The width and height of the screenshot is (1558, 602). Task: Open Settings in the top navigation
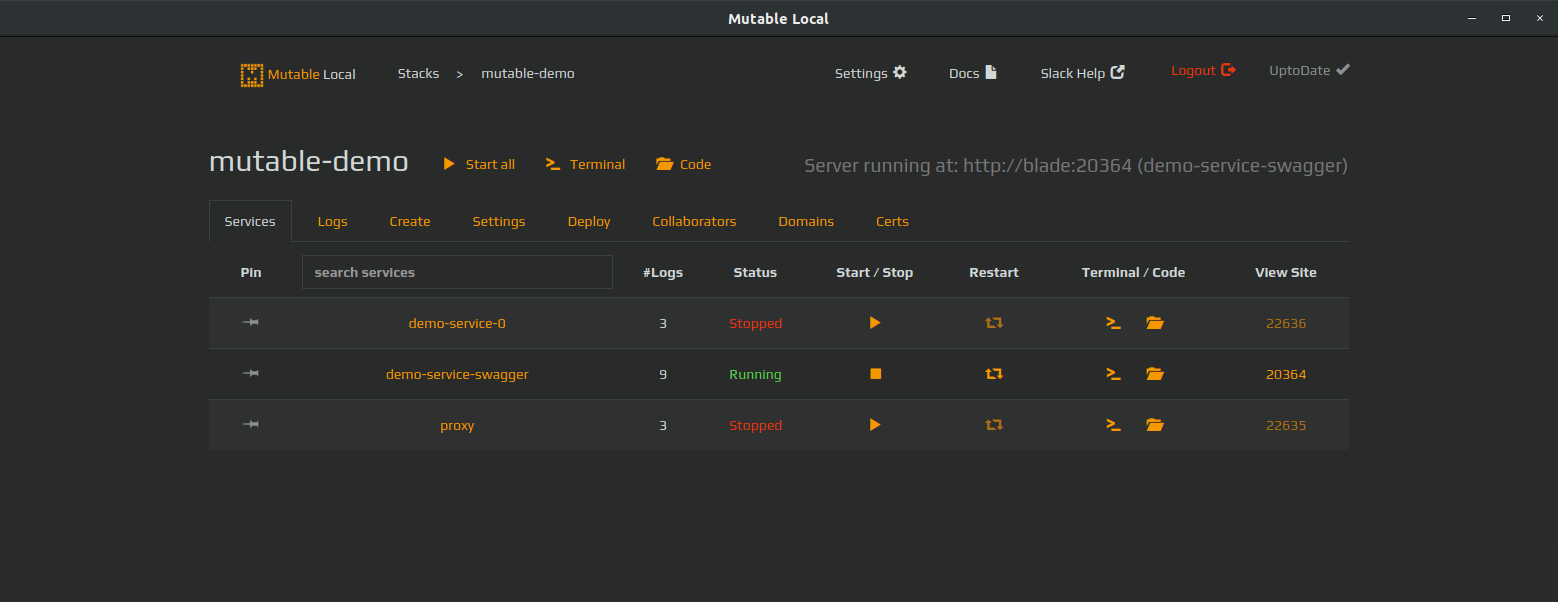click(870, 73)
